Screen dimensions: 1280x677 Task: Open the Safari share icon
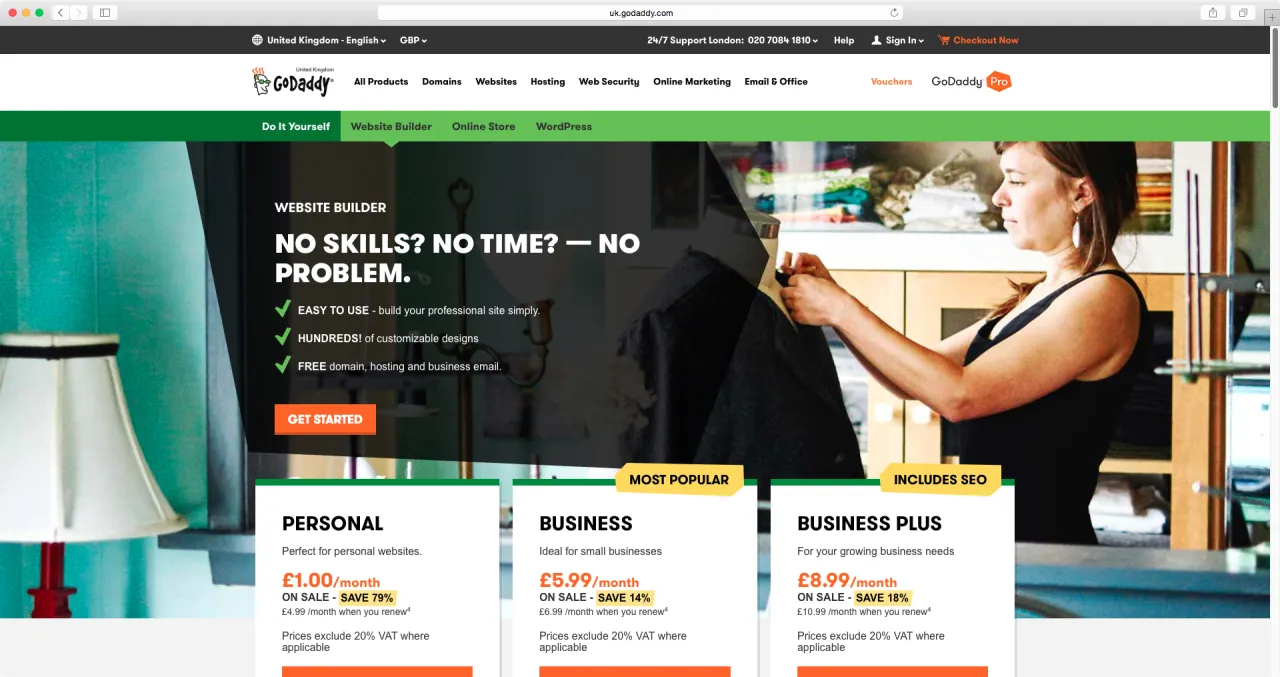1213,12
